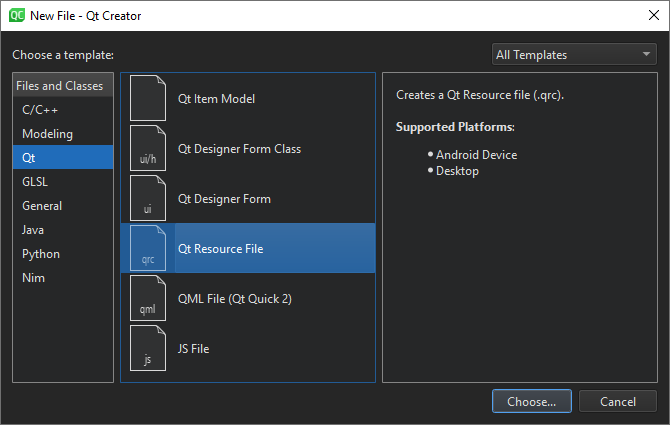This screenshot has height=425, width=670.
Task: Click the qrc resource file icon
Action: [x=148, y=249]
